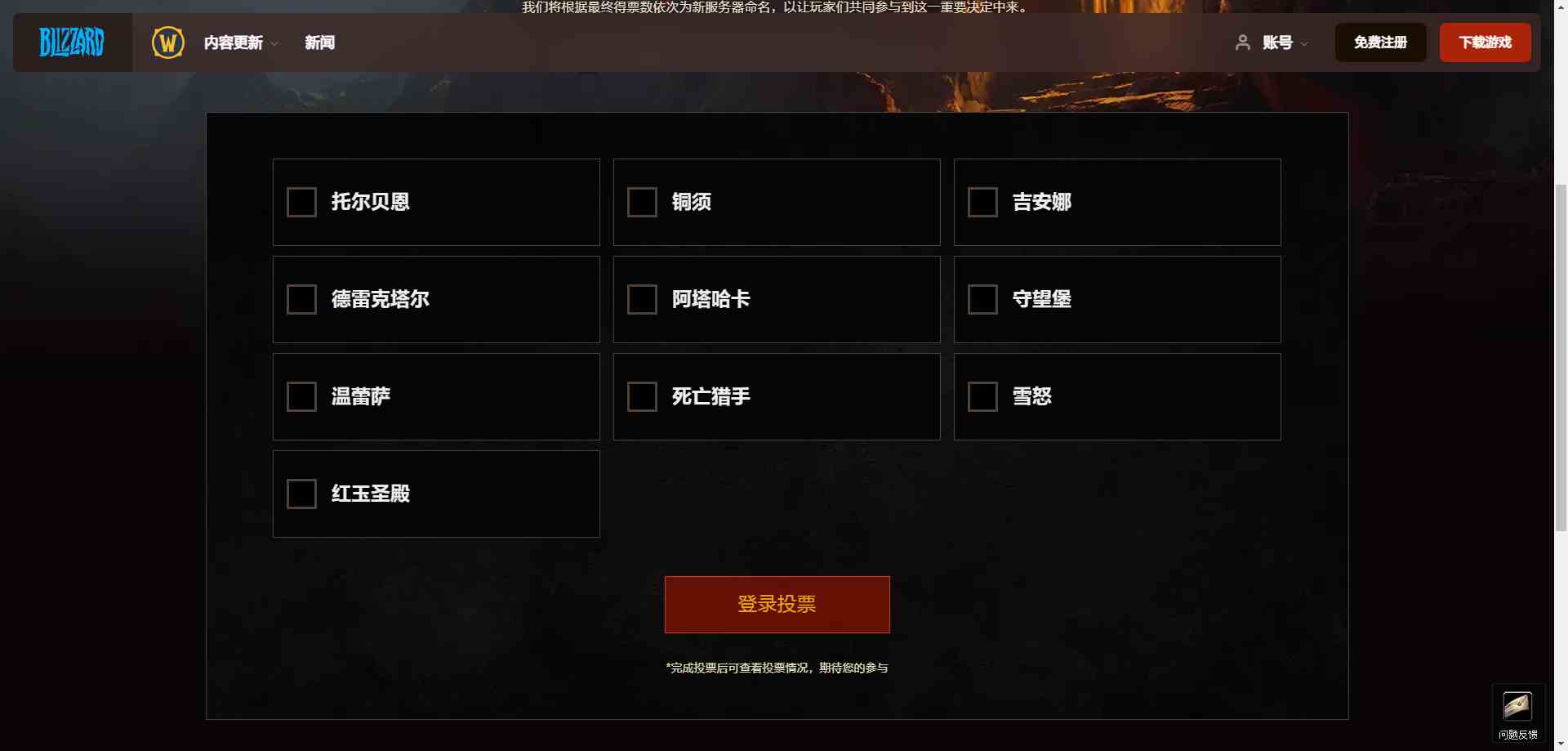Expand the 账号 account dropdown
1568x751 pixels.
coord(1285,42)
